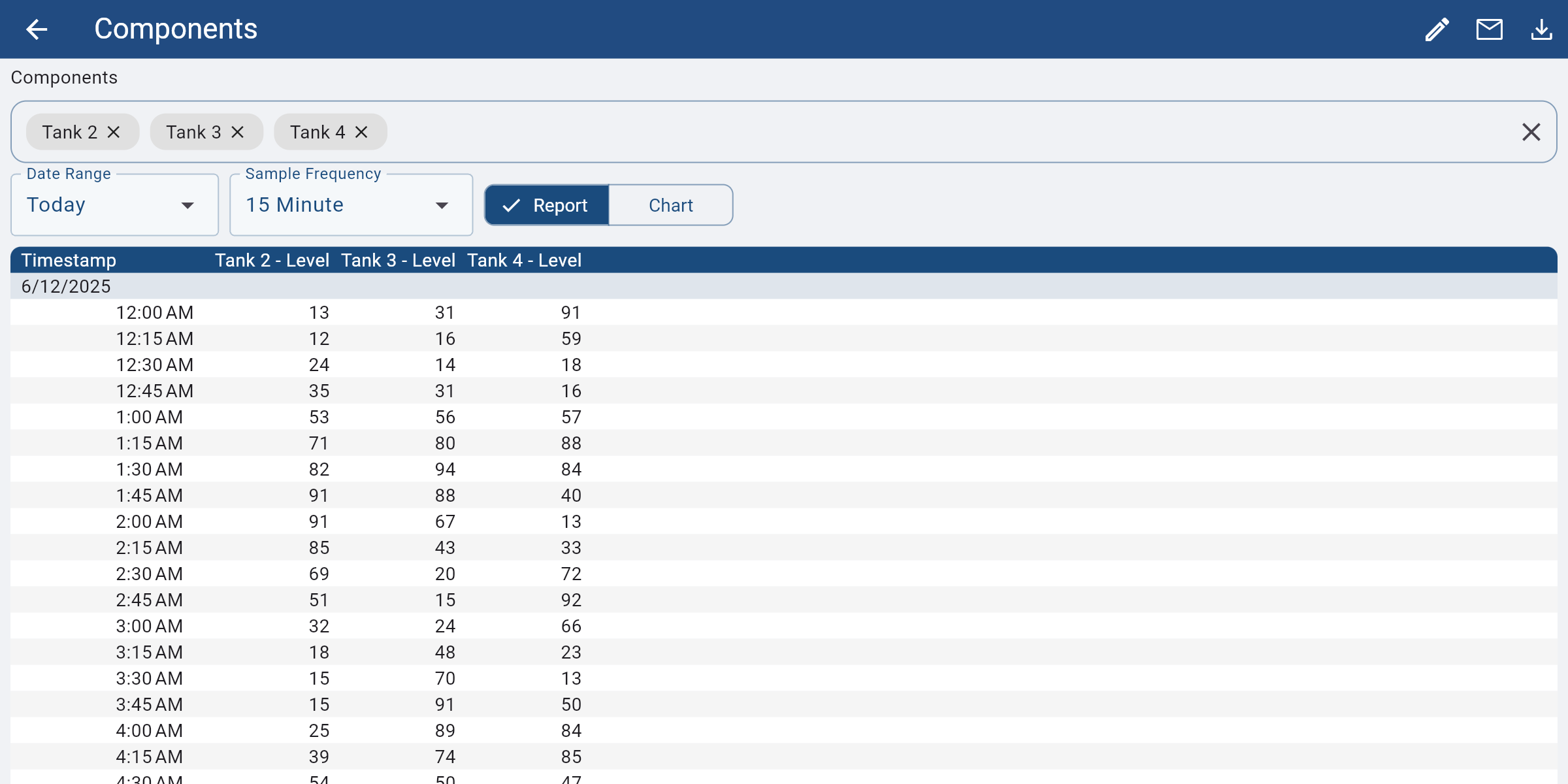Select Tank 4 value 59 at 12:15 AM
The image size is (1568, 784).
(x=571, y=338)
